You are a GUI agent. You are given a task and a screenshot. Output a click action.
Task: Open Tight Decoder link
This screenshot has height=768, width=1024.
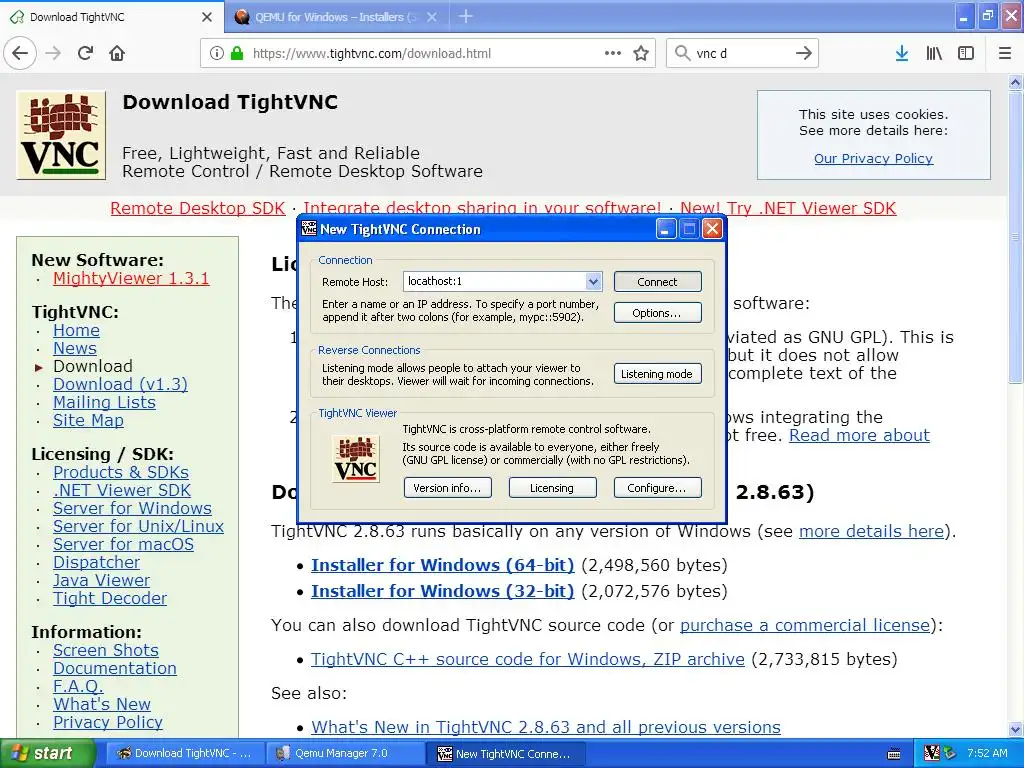point(110,598)
